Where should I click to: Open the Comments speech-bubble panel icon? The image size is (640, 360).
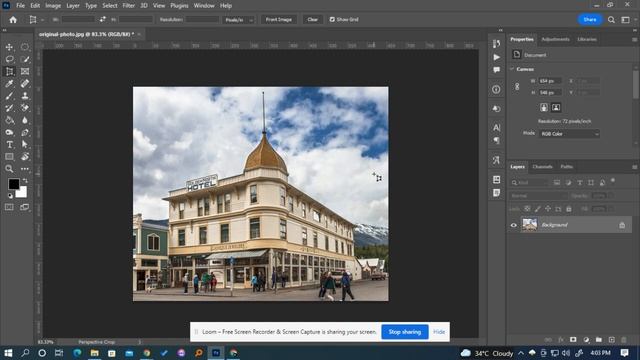pos(496,70)
